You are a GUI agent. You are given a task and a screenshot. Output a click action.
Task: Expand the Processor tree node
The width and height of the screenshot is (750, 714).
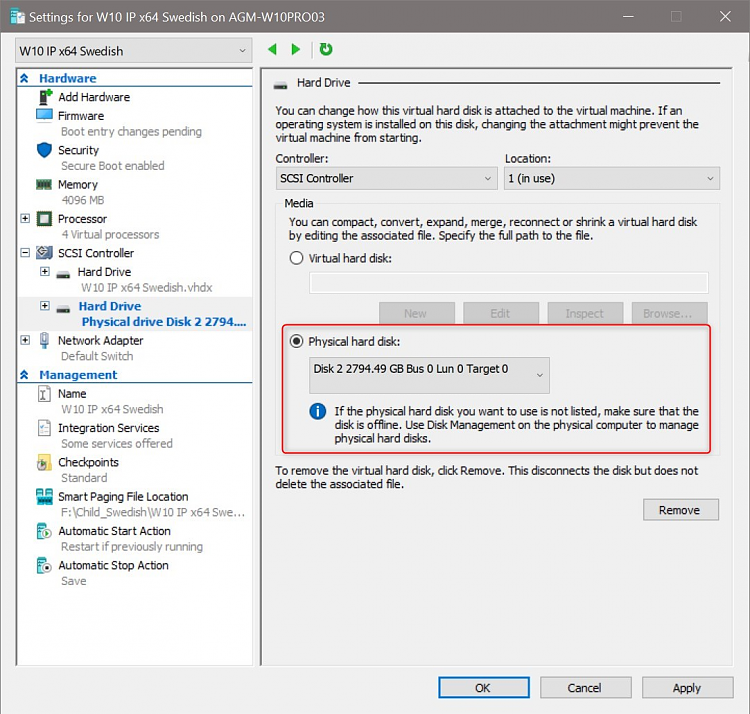click(25, 219)
